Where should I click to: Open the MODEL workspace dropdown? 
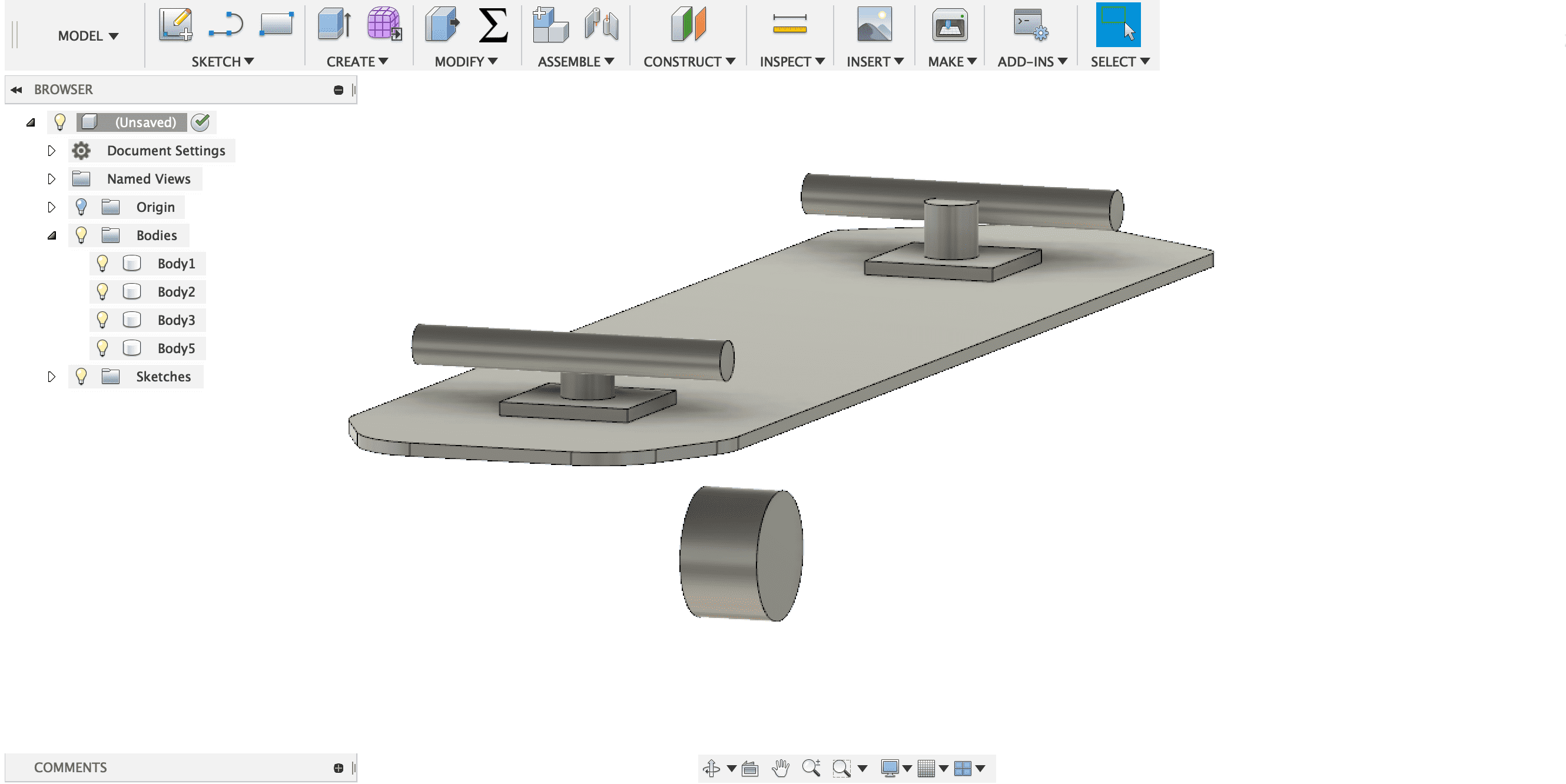[88, 36]
